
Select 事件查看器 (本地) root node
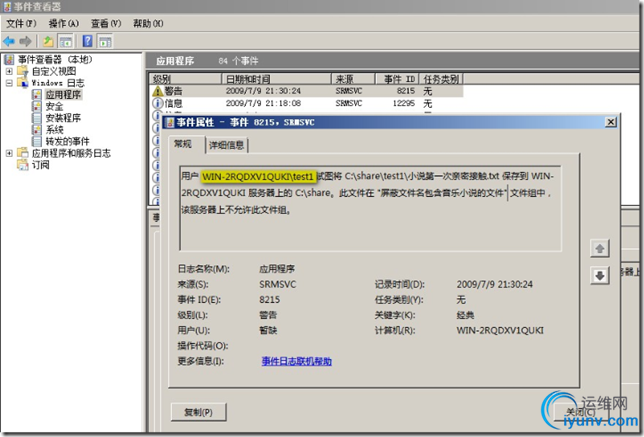click(x=55, y=60)
